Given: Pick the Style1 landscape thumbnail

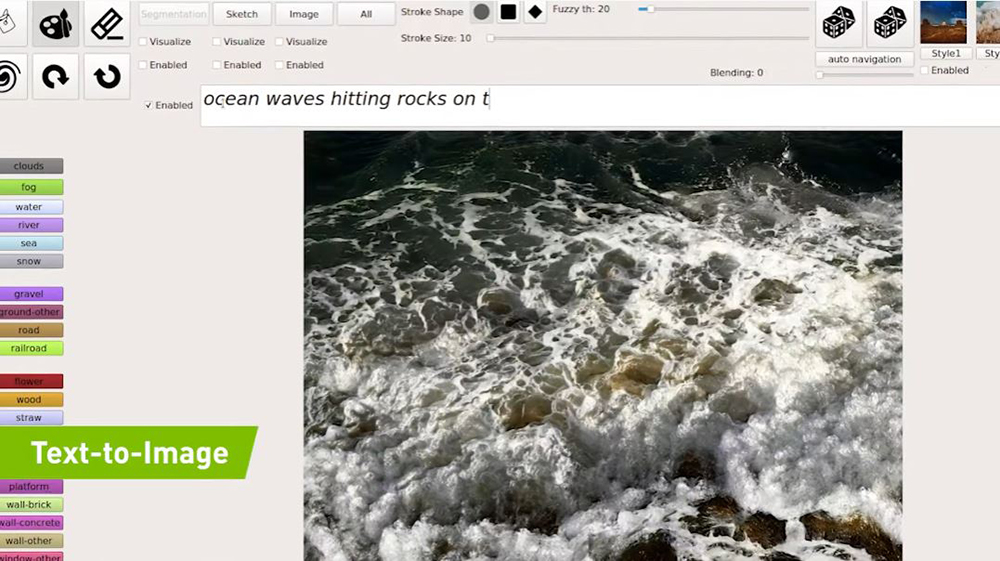Looking at the screenshot, I should click(943, 22).
